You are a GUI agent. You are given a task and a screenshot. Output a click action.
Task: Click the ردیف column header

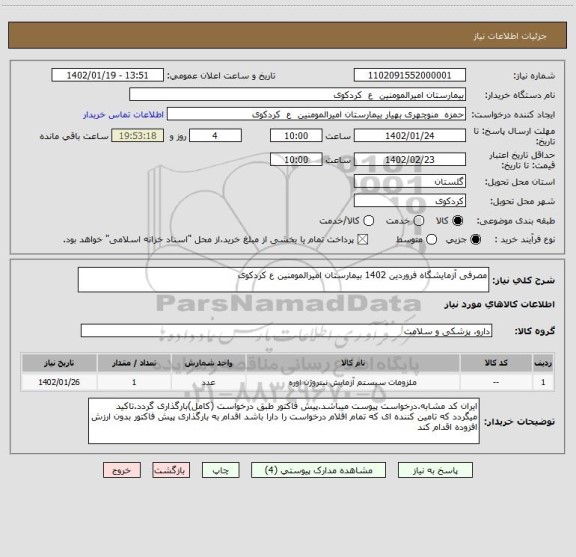coord(543,363)
